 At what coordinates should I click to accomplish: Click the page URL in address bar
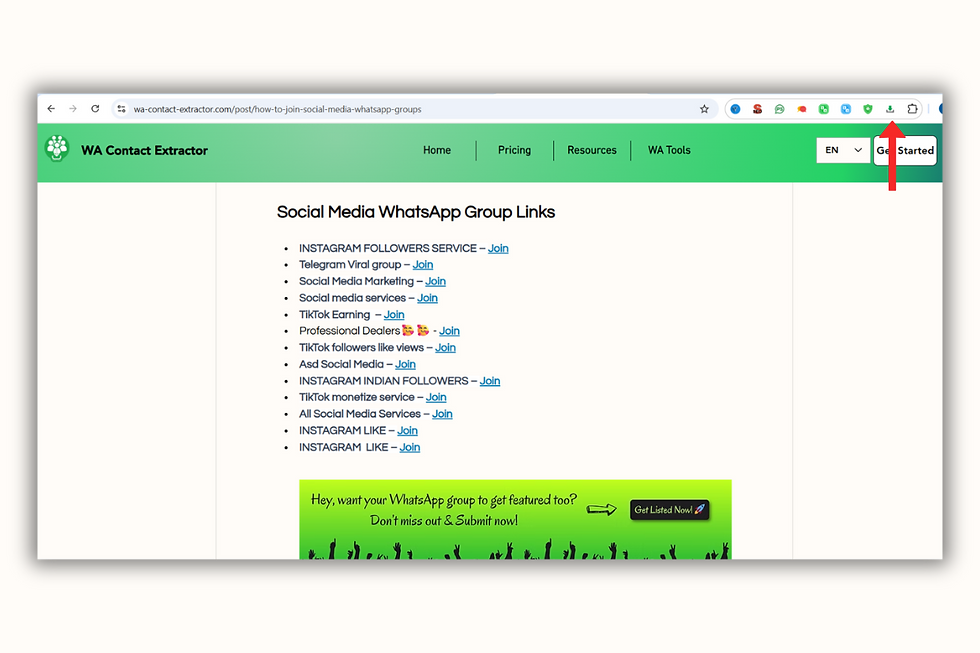[x=277, y=109]
